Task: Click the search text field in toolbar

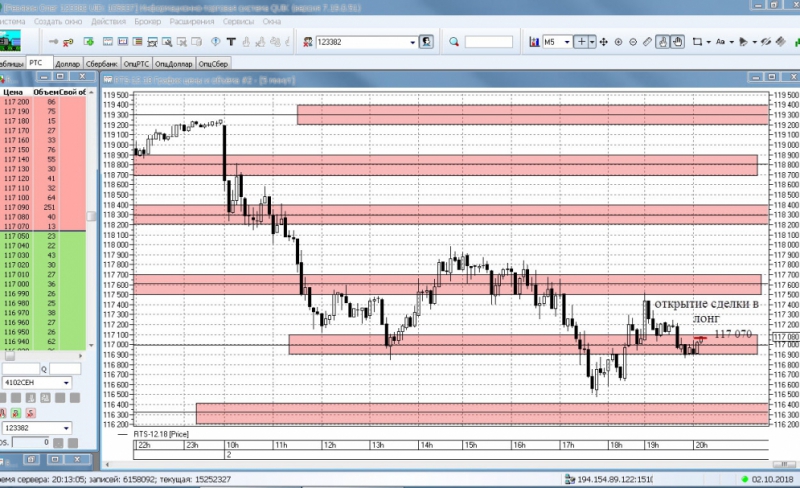Action: (489, 42)
